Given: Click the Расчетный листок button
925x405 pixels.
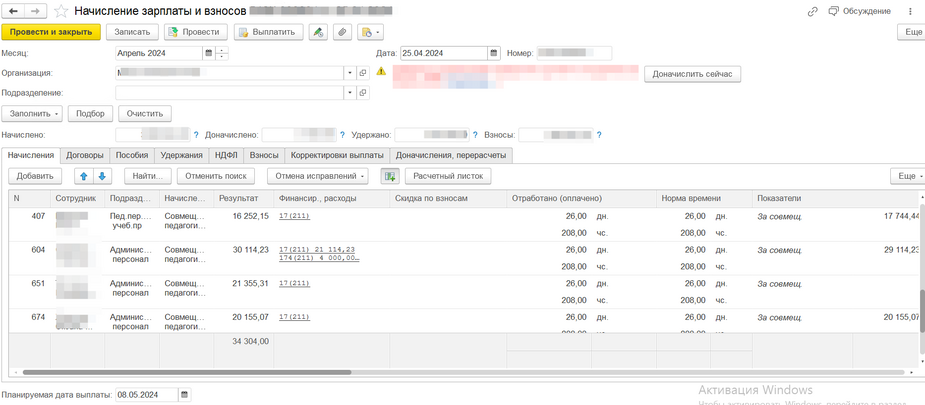Looking at the screenshot, I should 447,176.
